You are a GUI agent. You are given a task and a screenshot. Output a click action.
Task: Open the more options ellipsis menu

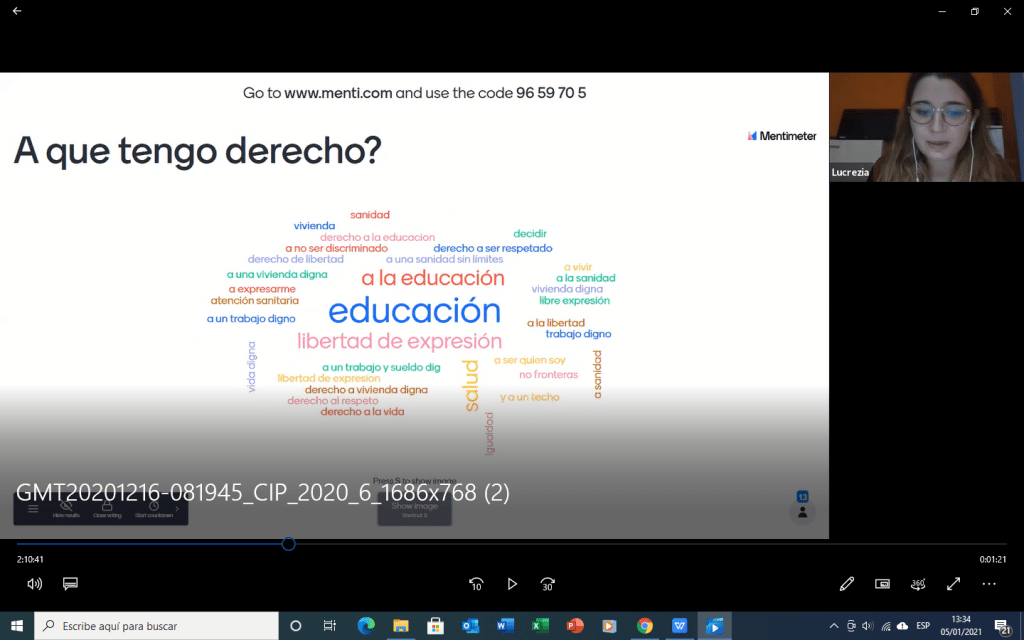(x=989, y=583)
